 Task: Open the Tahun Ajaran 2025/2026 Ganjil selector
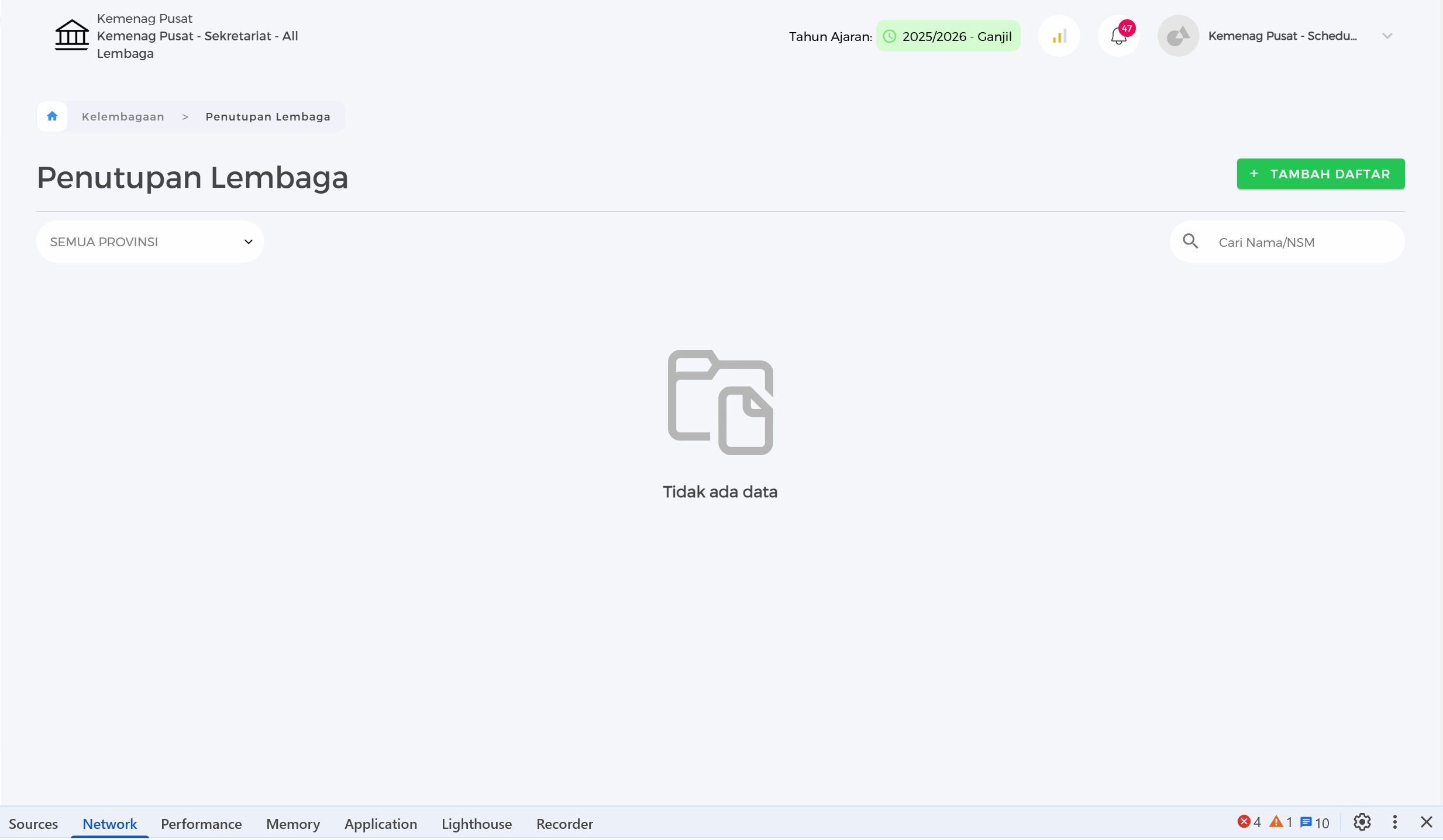click(948, 36)
